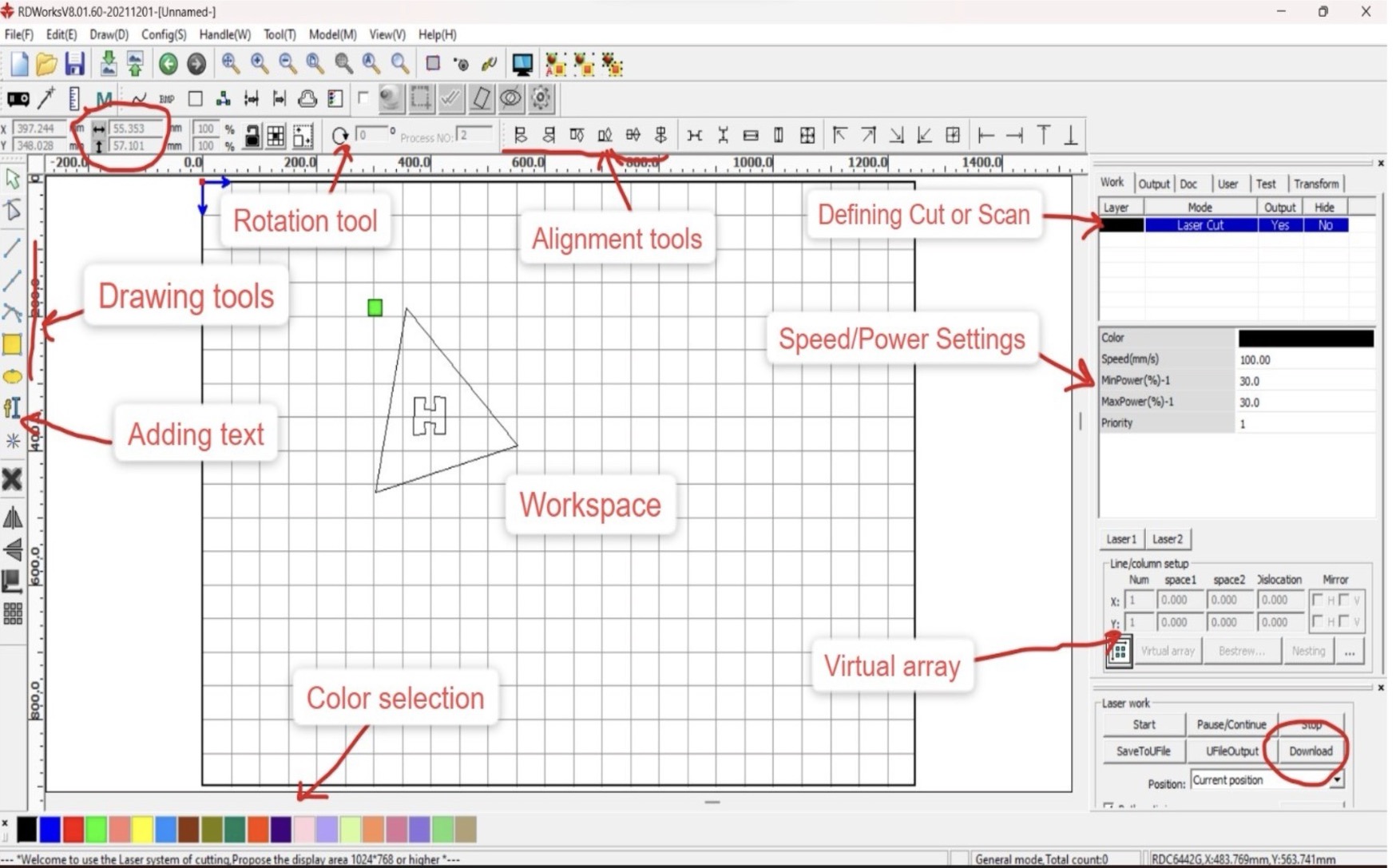Viewport: 1396px width, 868px height.
Task: Click the SaveToUFile button
Action: coord(1143,751)
